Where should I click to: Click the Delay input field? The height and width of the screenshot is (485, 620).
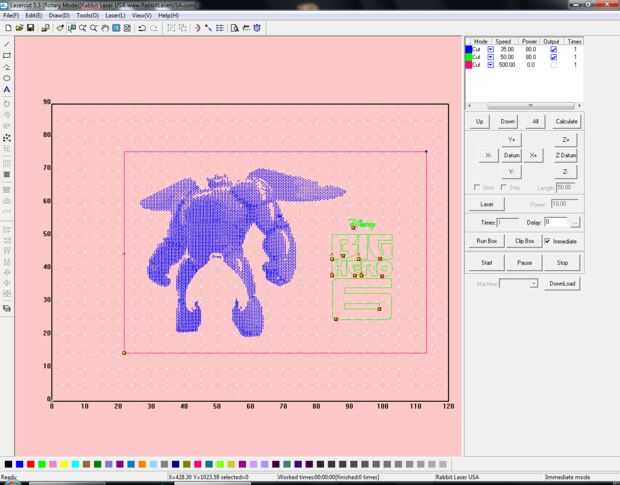pyautogui.click(x=556, y=222)
